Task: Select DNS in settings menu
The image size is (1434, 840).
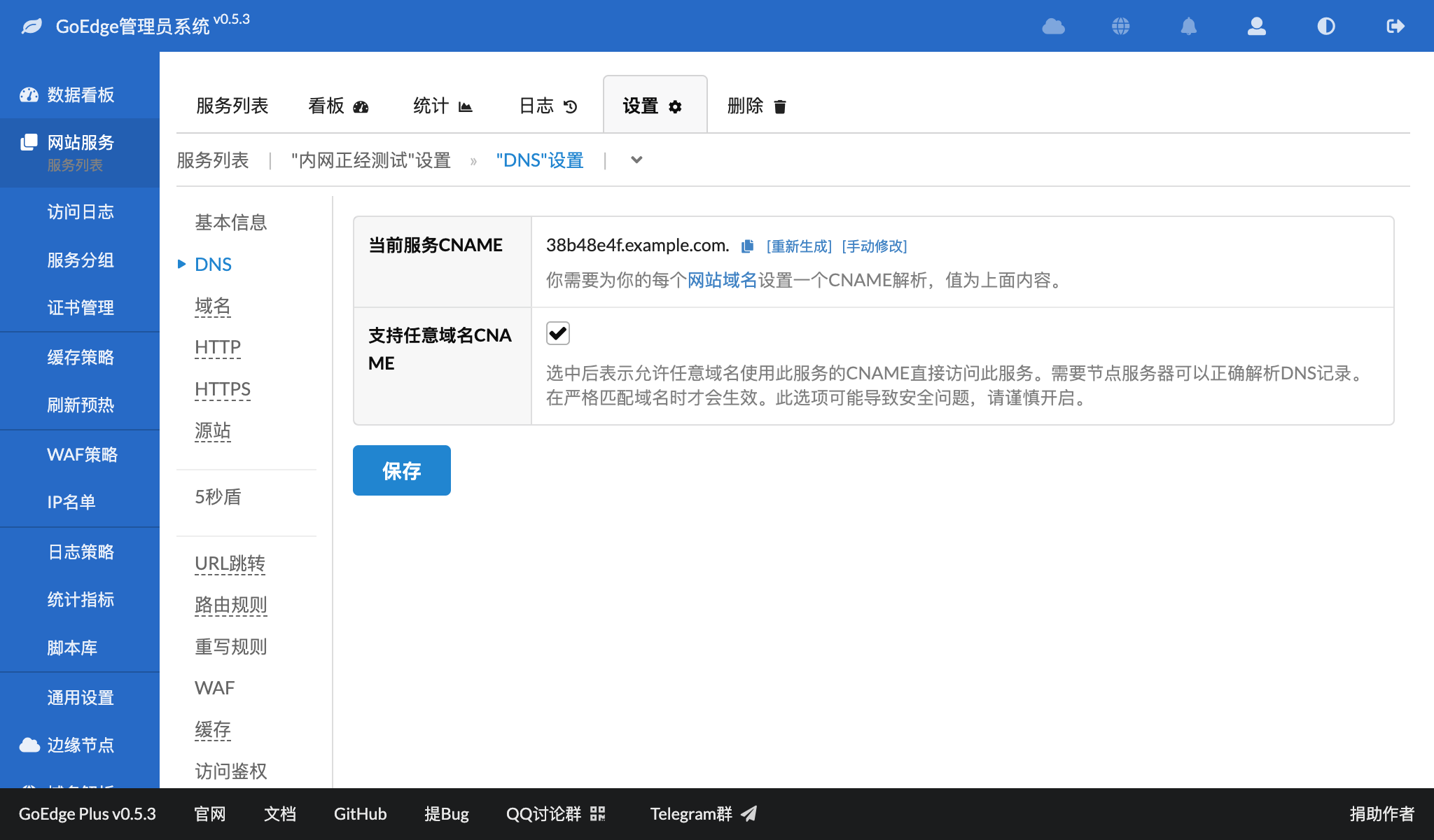Action: (213, 264)
